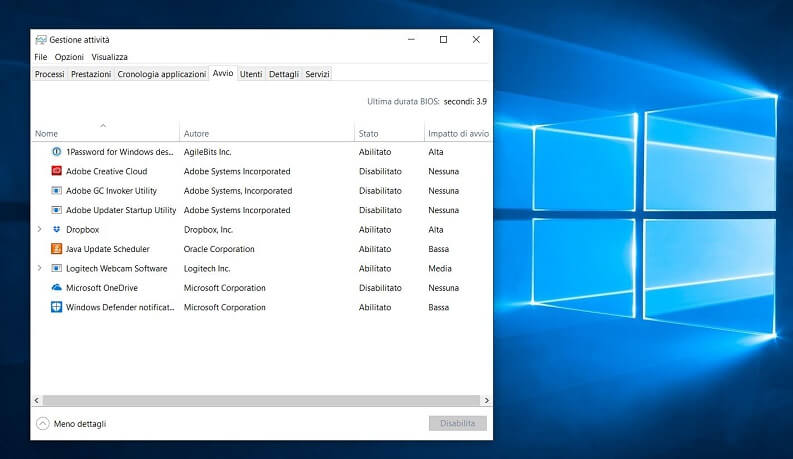Viewport: 793px width, 459px height.
Task: Sort by the Impatto di avvio column
Action: point(458,133)
